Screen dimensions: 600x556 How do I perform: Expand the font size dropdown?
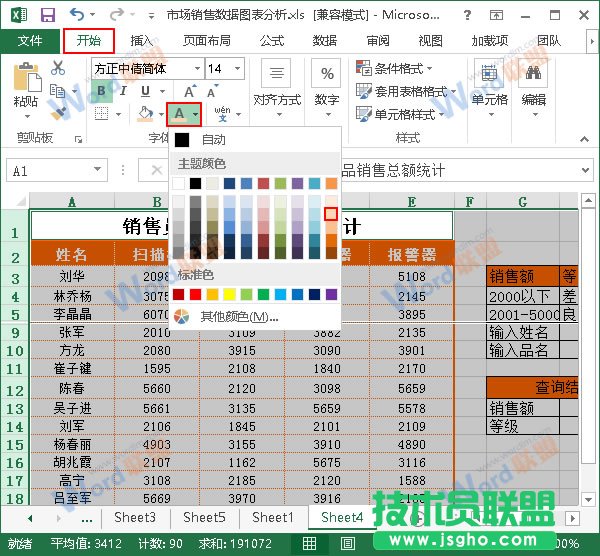[x=238, y=68]
